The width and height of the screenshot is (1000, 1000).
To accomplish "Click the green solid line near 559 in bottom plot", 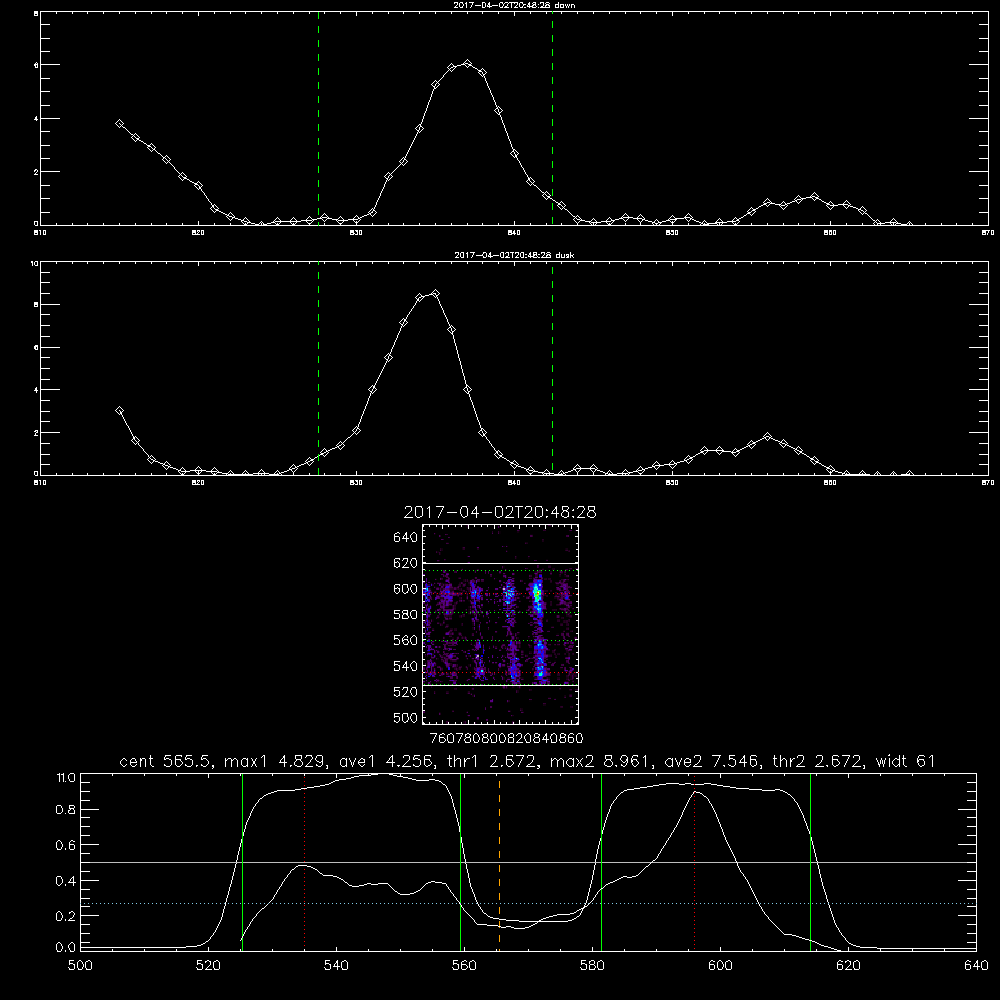I will pyautogui.click(x=460, y=861).
